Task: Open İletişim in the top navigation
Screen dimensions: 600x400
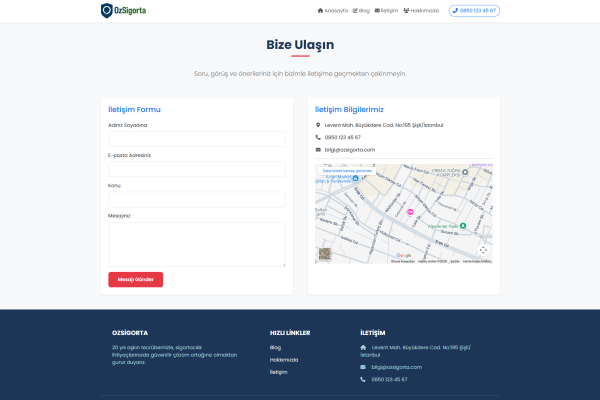Action: (x=387, y=10)
